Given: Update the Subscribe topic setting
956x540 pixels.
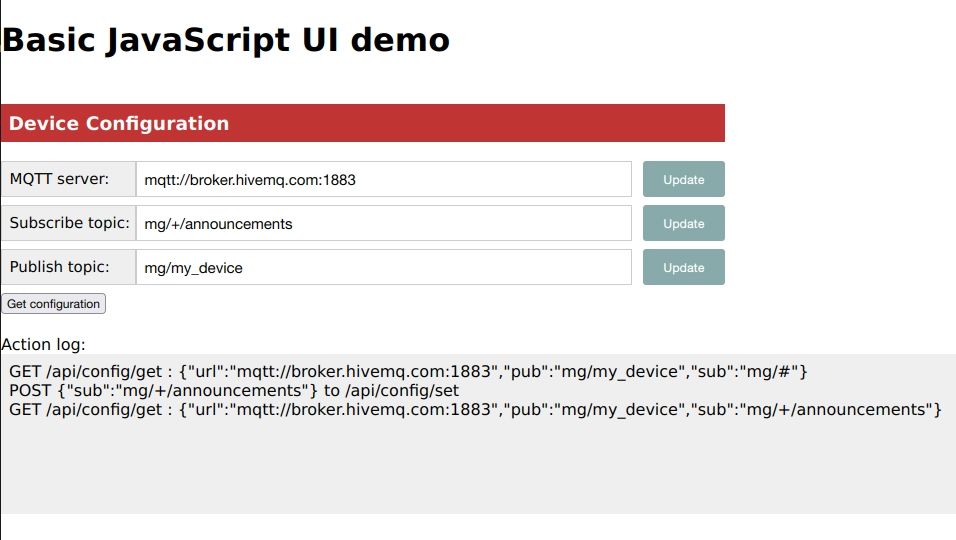Looking at the screenshot, I should (x=683, y=223).
